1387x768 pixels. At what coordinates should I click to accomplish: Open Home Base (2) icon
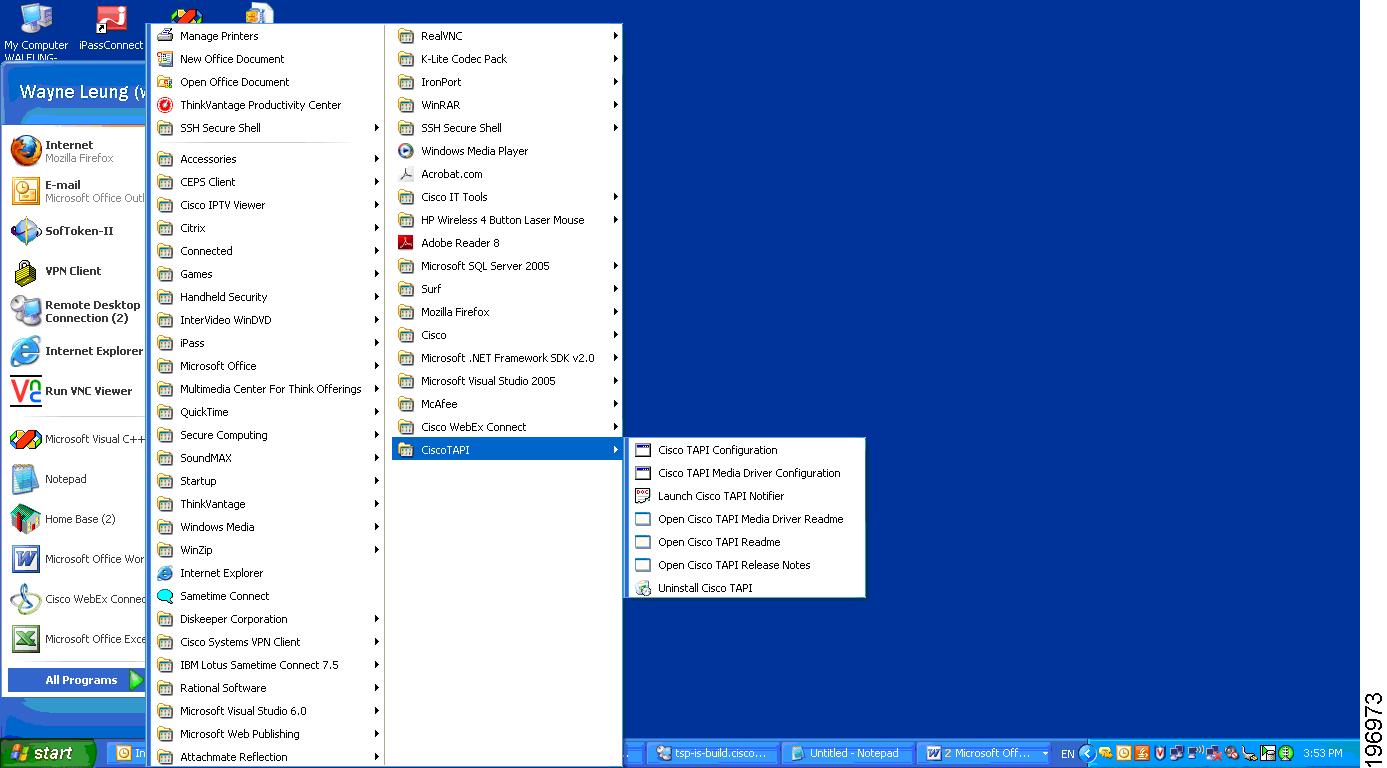point(25,519)
